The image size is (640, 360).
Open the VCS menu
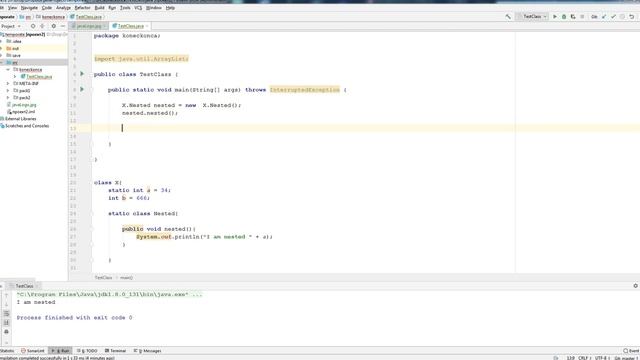coord(138,8)
